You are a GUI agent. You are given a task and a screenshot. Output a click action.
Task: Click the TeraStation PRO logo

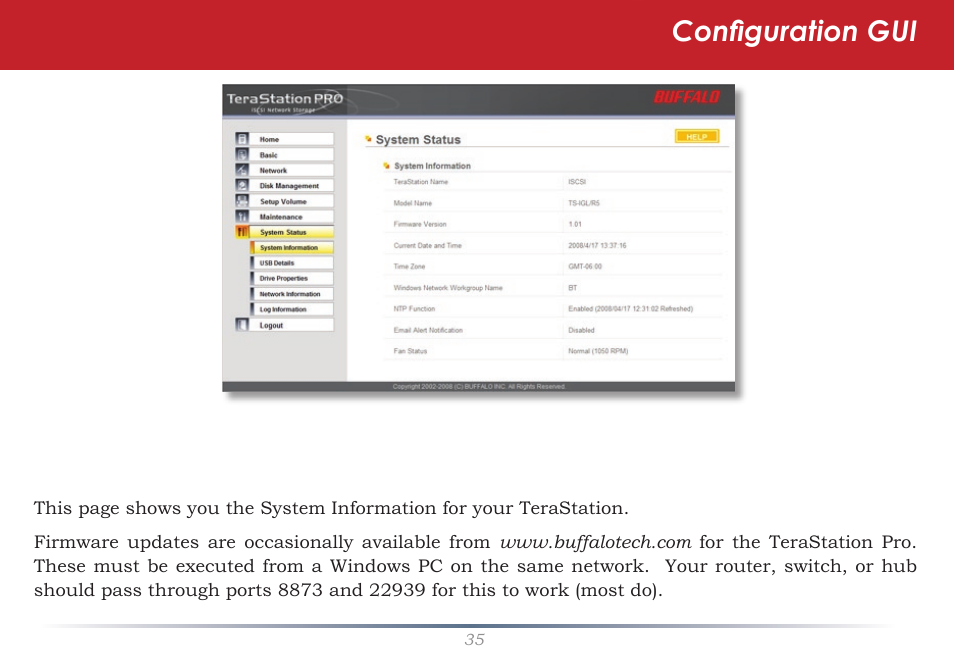pos(285,100)
